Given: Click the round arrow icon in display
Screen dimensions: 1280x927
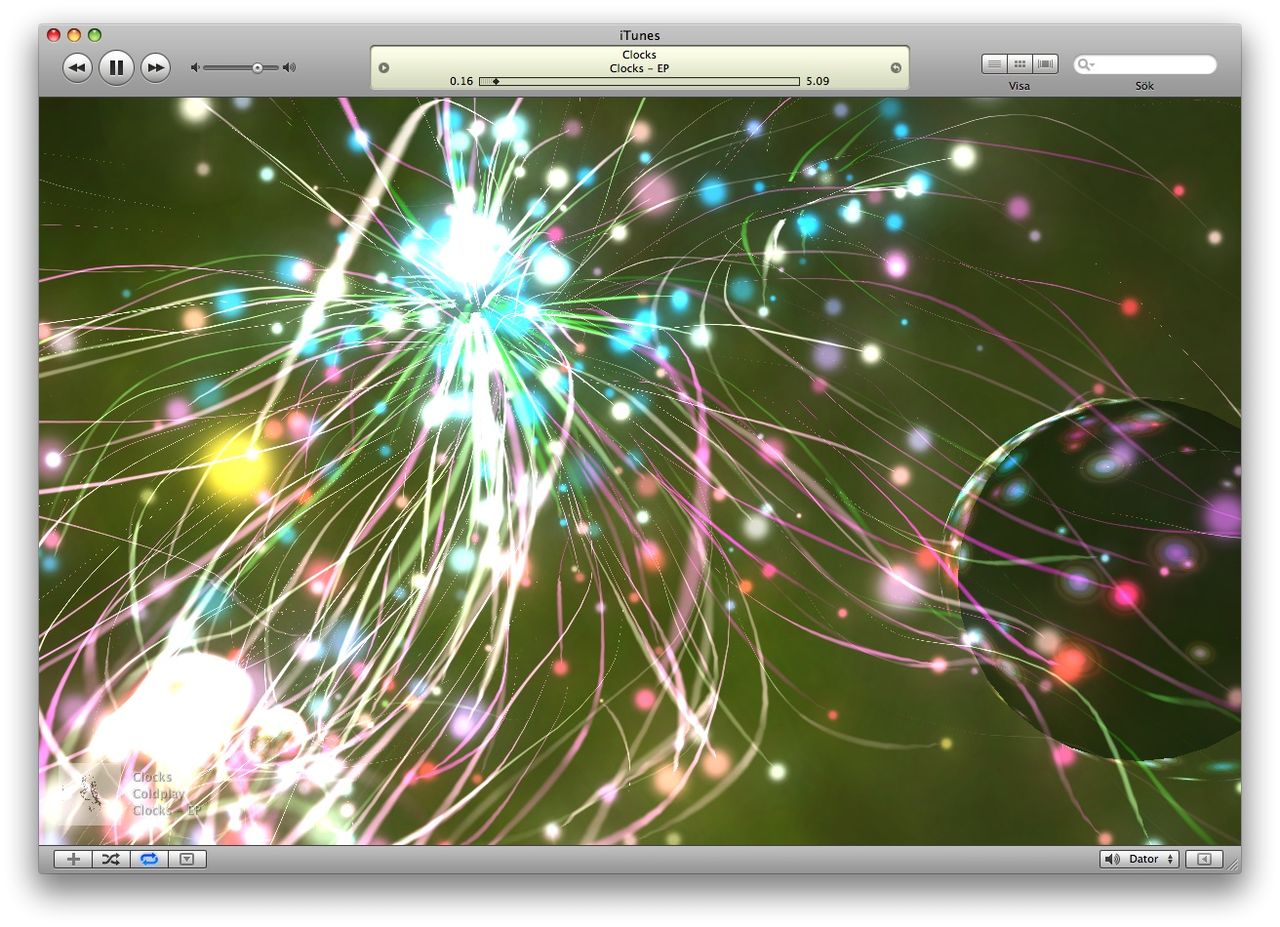Looking at the screenshot, I should coord(896,68).
